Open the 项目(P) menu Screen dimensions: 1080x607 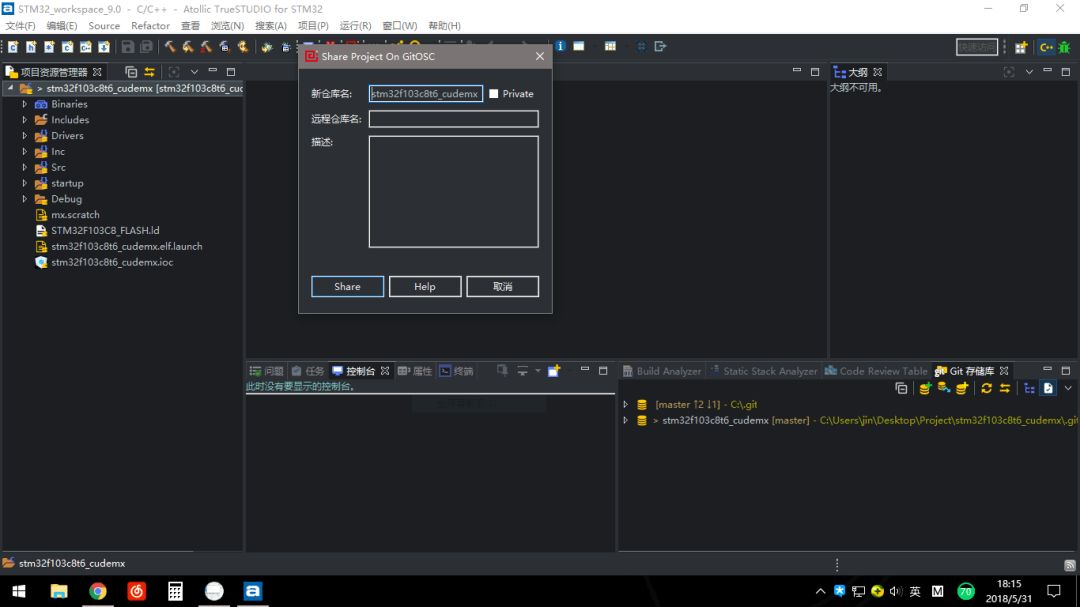[x=313, y=25]
